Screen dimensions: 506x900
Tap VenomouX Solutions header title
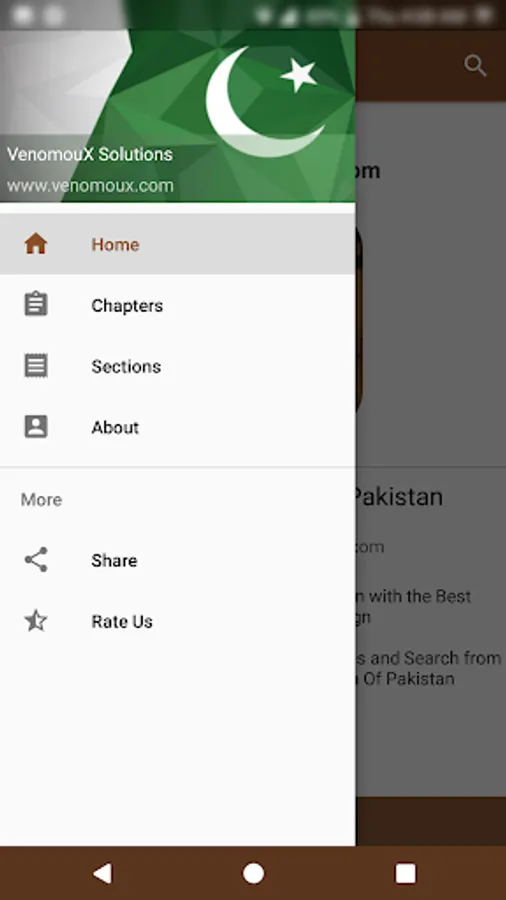(x=89, y=154)
